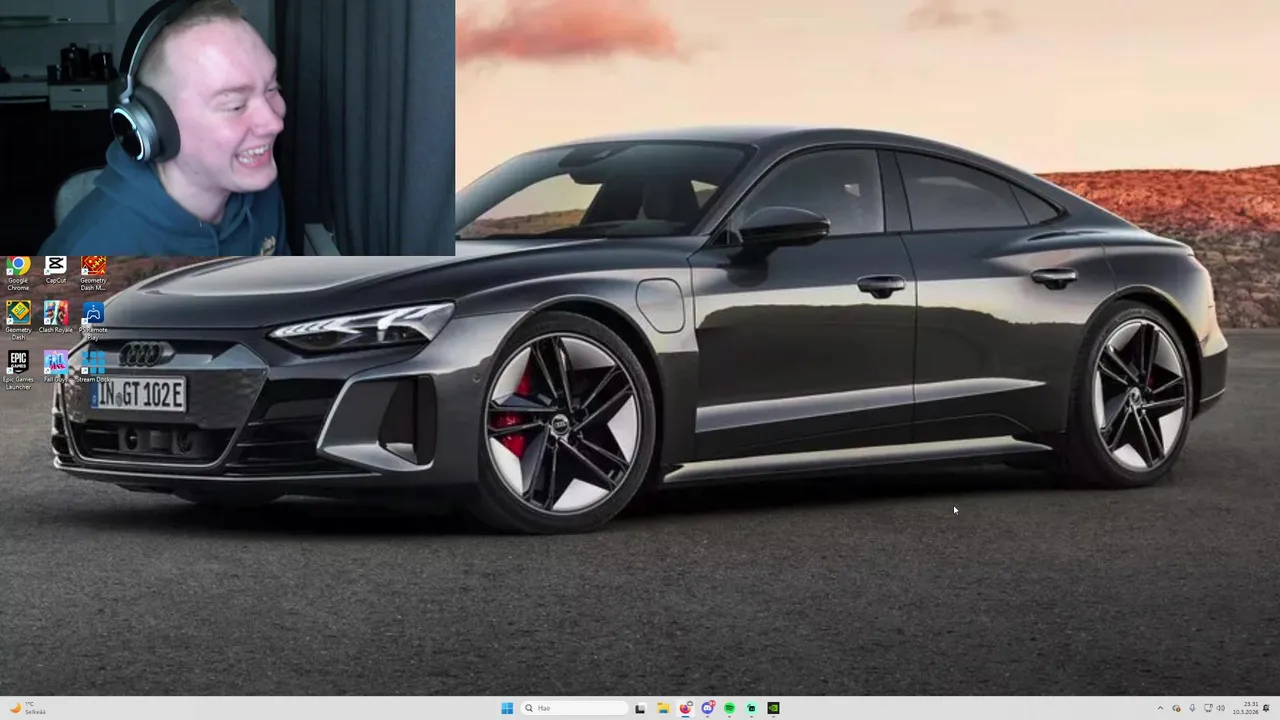Launch the CapCut desktop shortcut
1280x720 pixels.
pyautogui.click(x=56, y=271)
